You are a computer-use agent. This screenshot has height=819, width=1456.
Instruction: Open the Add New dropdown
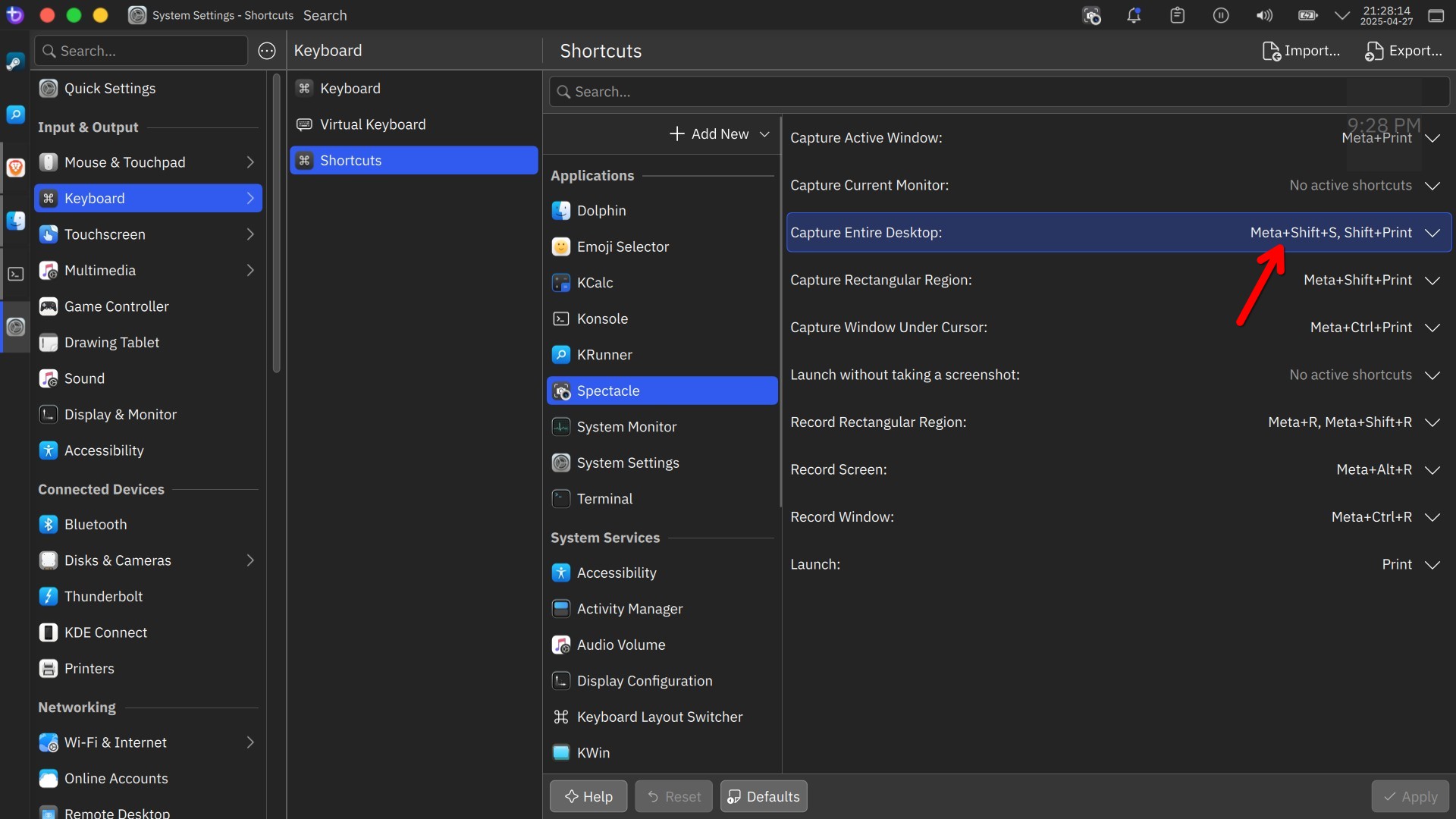click(720, 134)
